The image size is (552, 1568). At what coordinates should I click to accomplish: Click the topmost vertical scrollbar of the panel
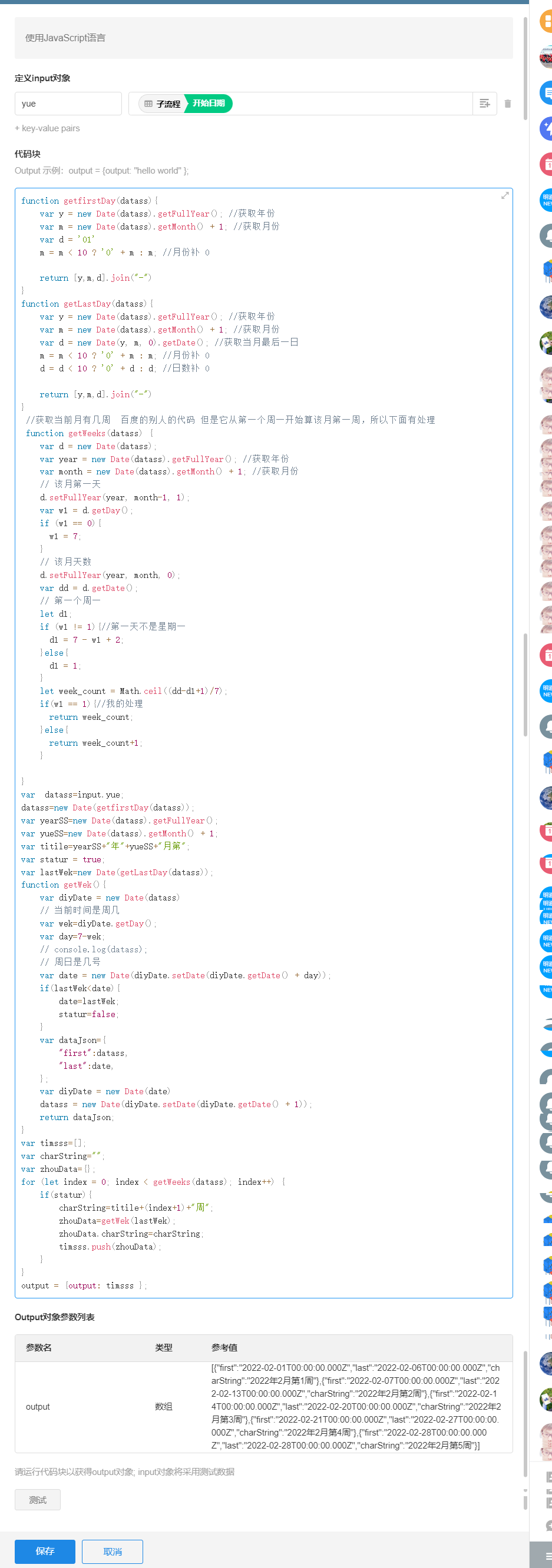coord(525,68)
